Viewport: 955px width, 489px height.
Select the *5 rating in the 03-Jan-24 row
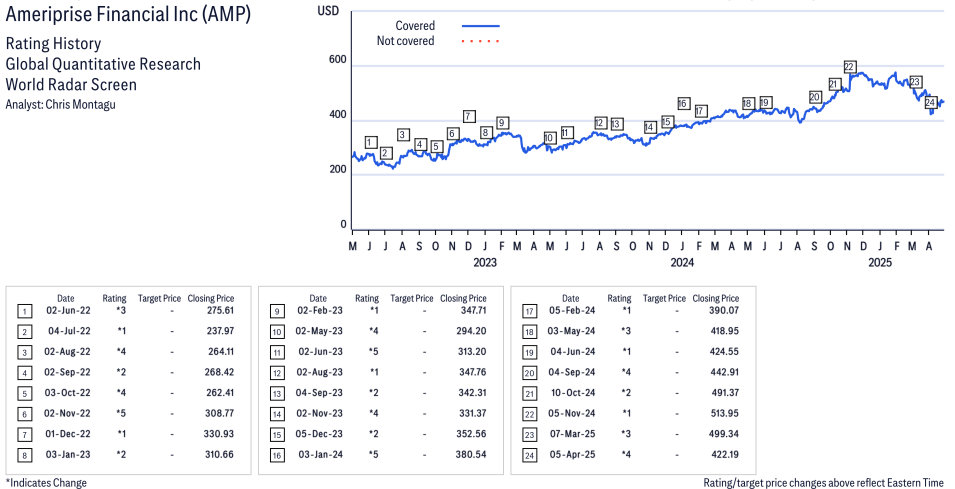tap(373, 455)
